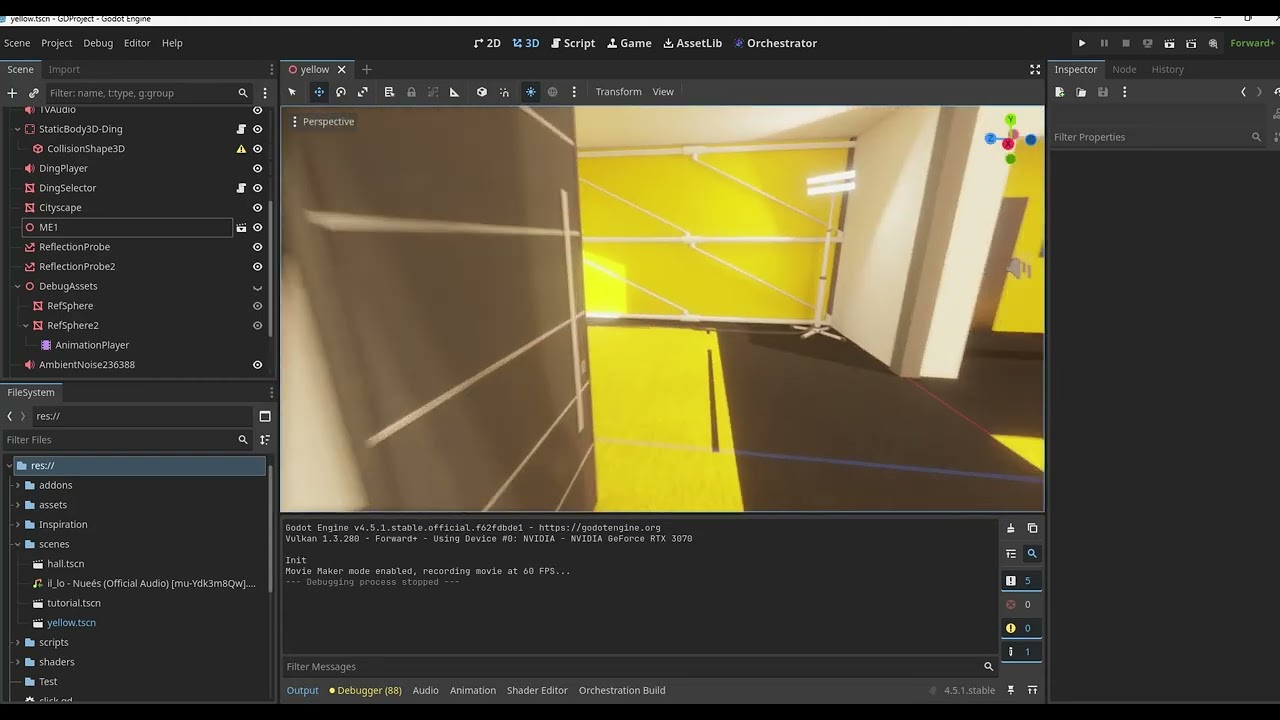Open the Scene menu
Screen dimensions: 1280x720
tap(17, 43)
